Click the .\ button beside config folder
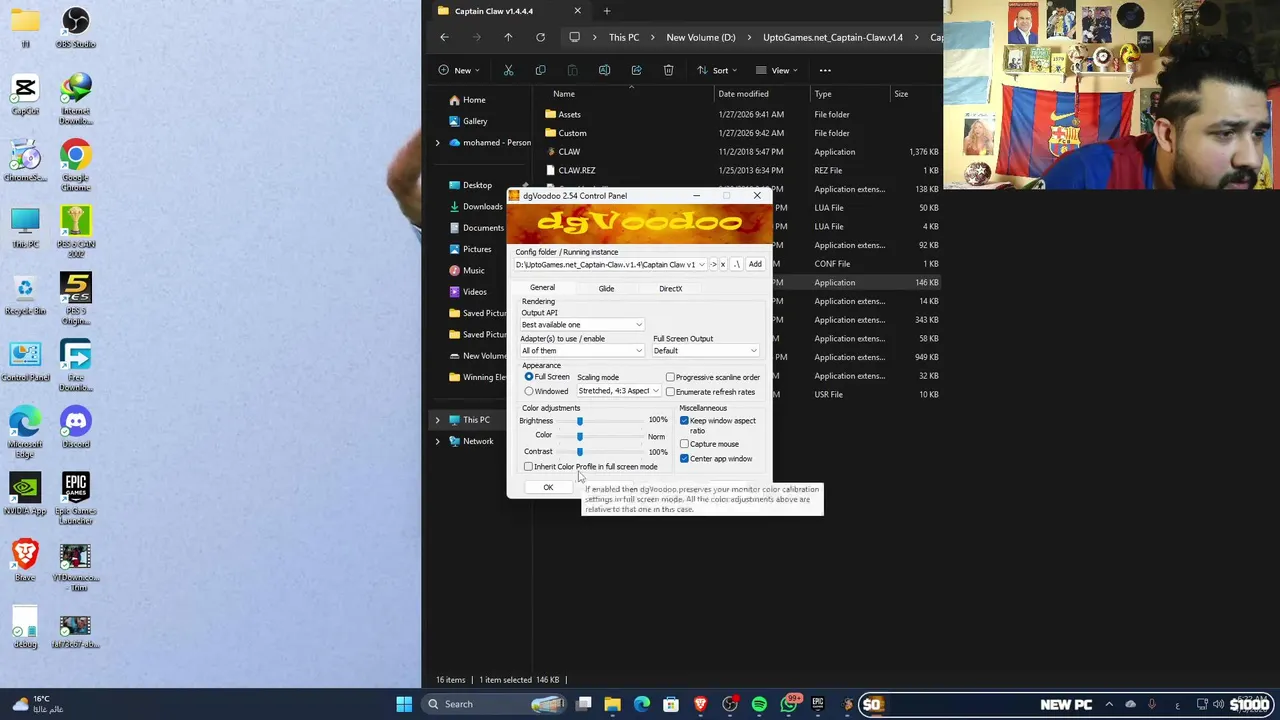1280x720 pixels. [x=736, y=265]
